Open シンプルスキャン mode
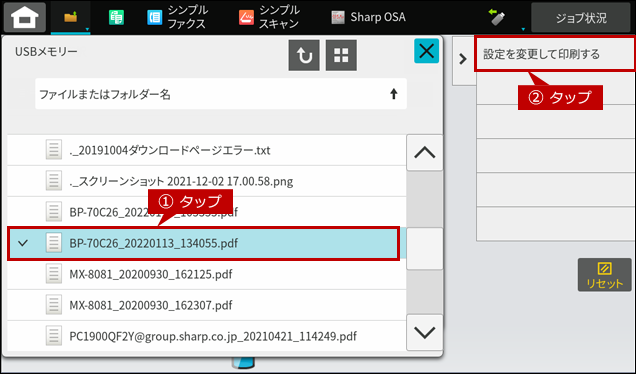This screenshot has height=374, width=636. (x=269, y=17)
